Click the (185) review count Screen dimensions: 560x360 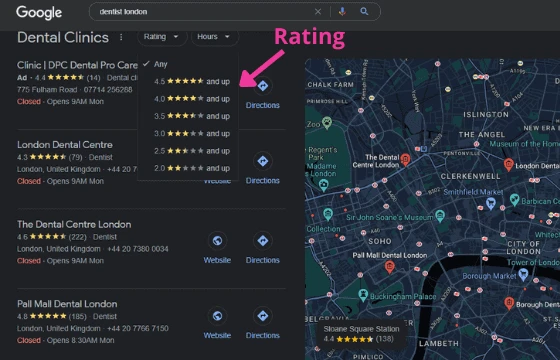[78, 316]
